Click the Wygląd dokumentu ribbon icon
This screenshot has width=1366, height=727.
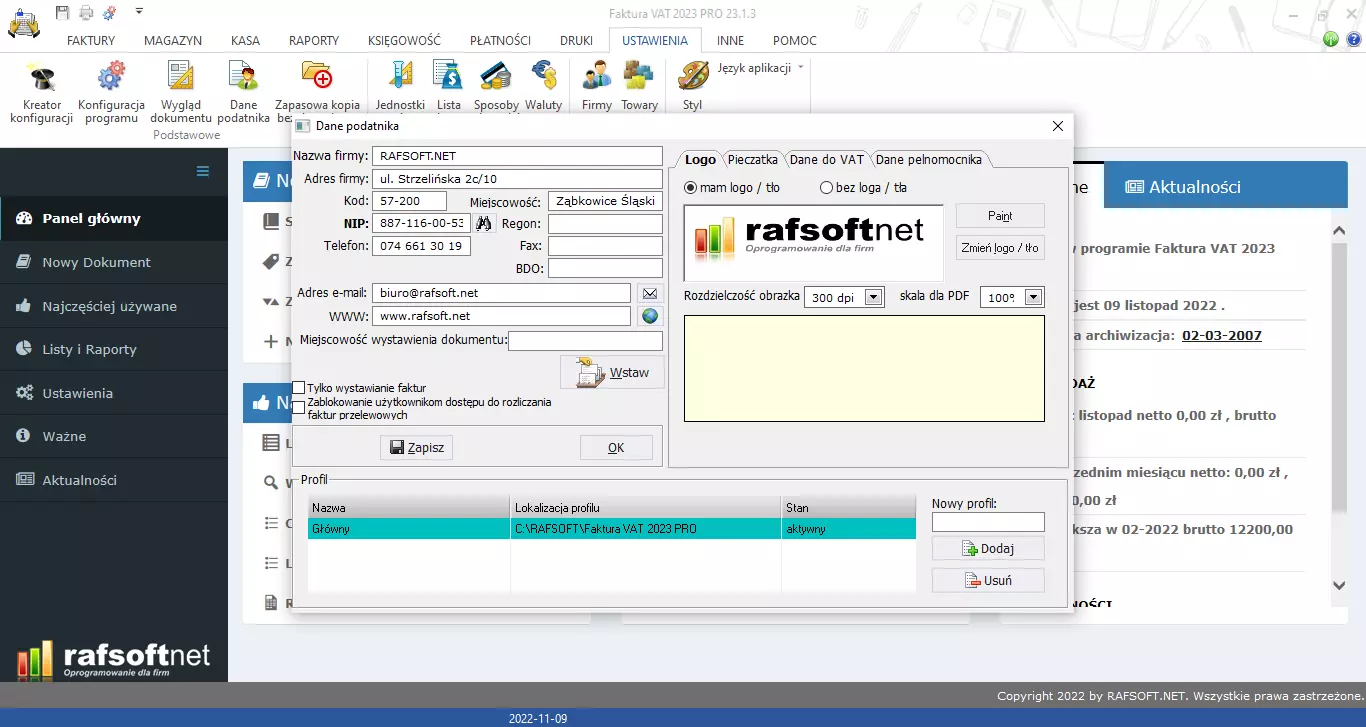pos(180,77)
